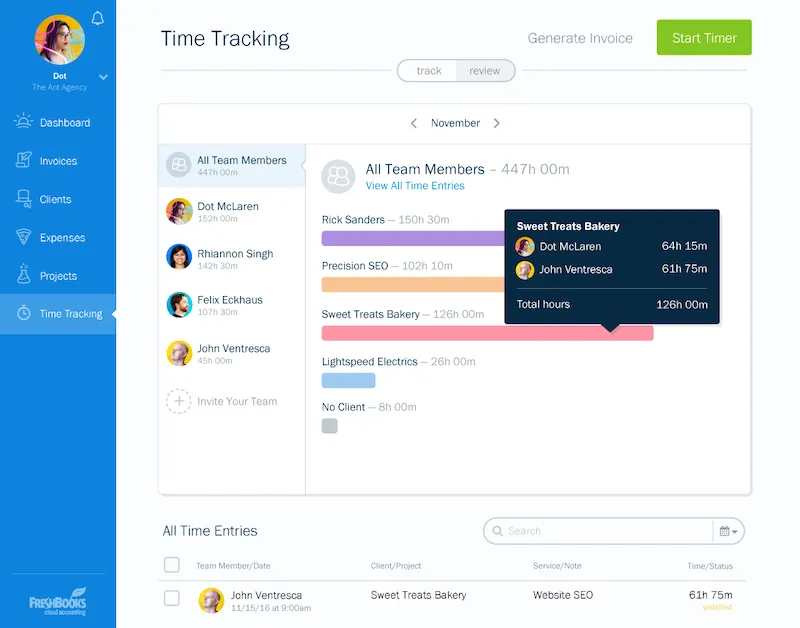Switch the toggle to track mode

[429, 71]
